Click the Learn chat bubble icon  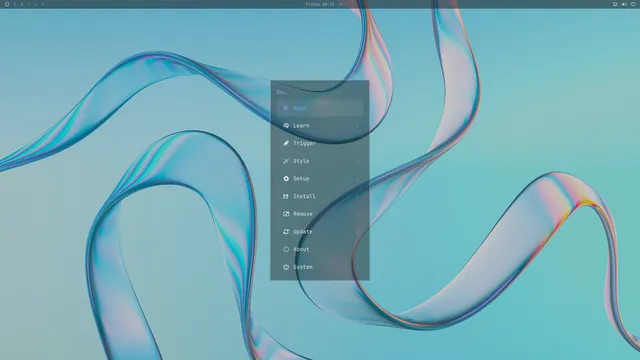(x=286, y=126)
